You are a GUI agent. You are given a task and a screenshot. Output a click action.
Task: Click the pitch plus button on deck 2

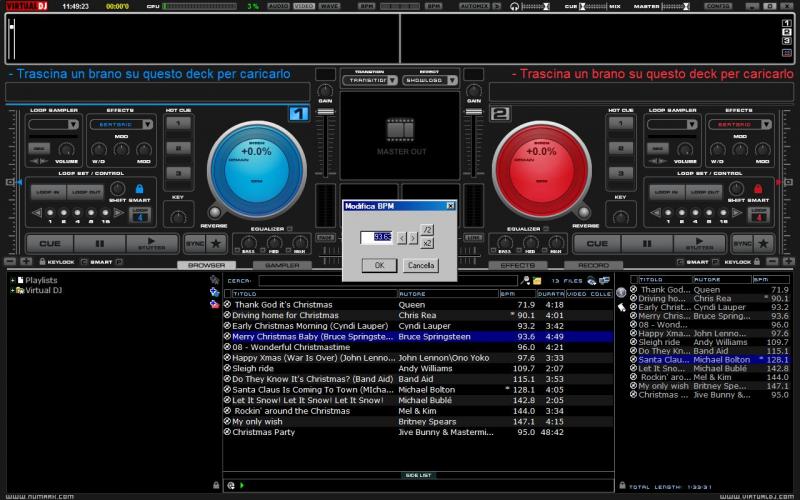pos(789,262)
